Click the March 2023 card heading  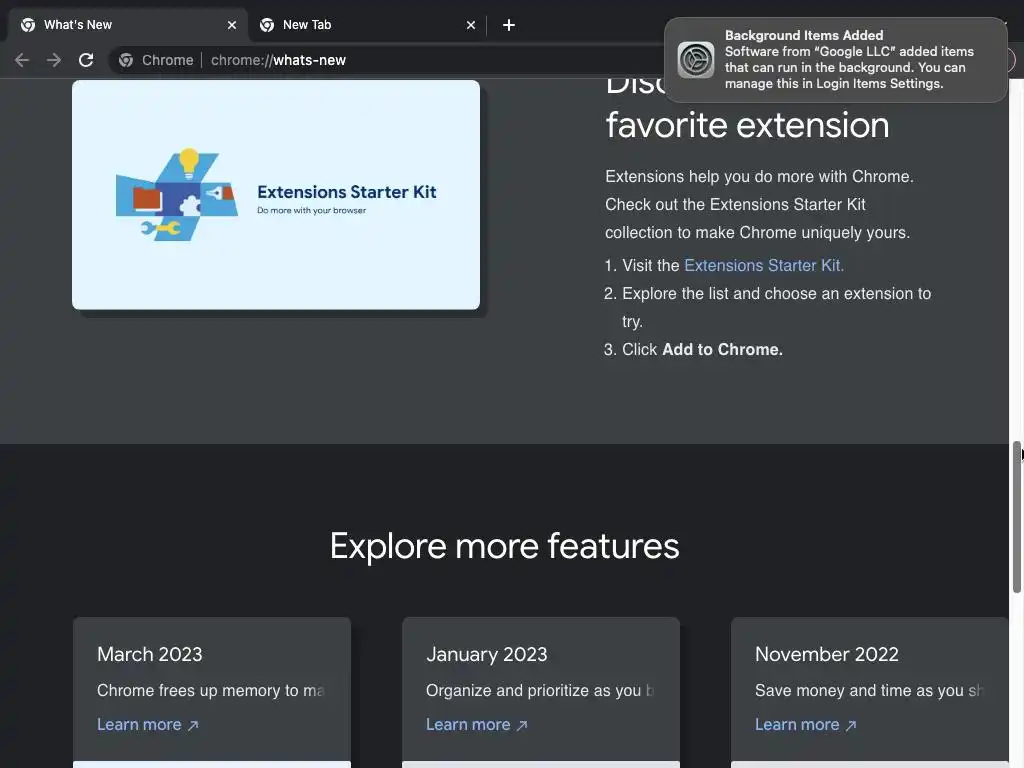click(150, 654)
